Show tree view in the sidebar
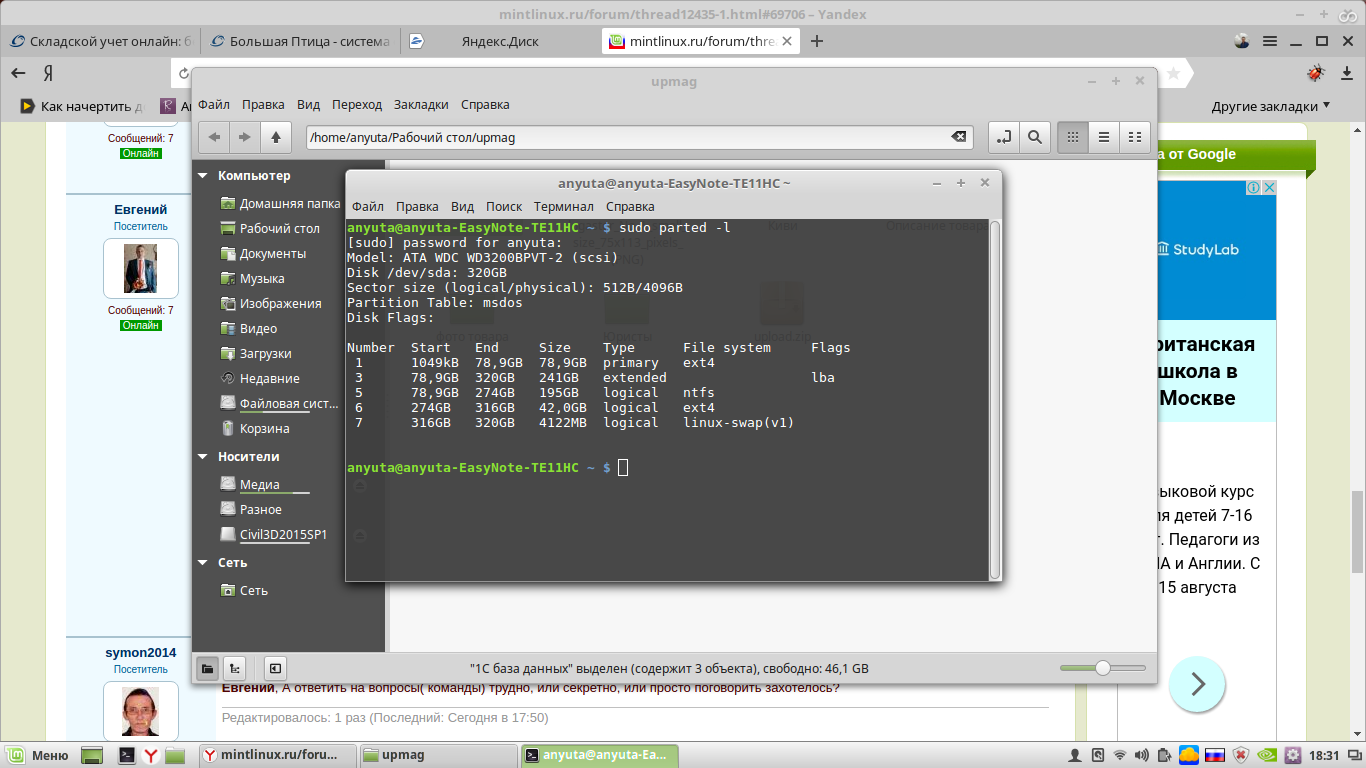The width and height of the screenshot is (1366, 768). (x=234, y=668)
